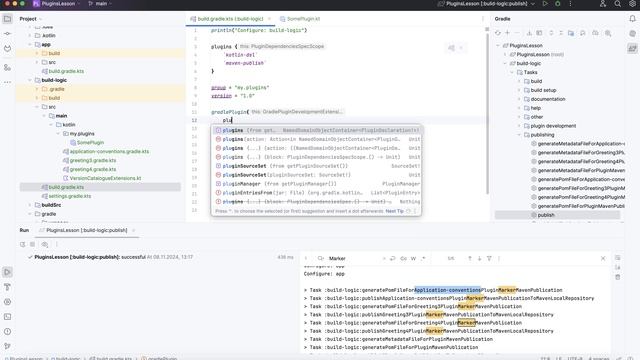Open the Project tool window icon
This screenshot has width=640, height=360.
pyautogui.click(x=7, y=19)
